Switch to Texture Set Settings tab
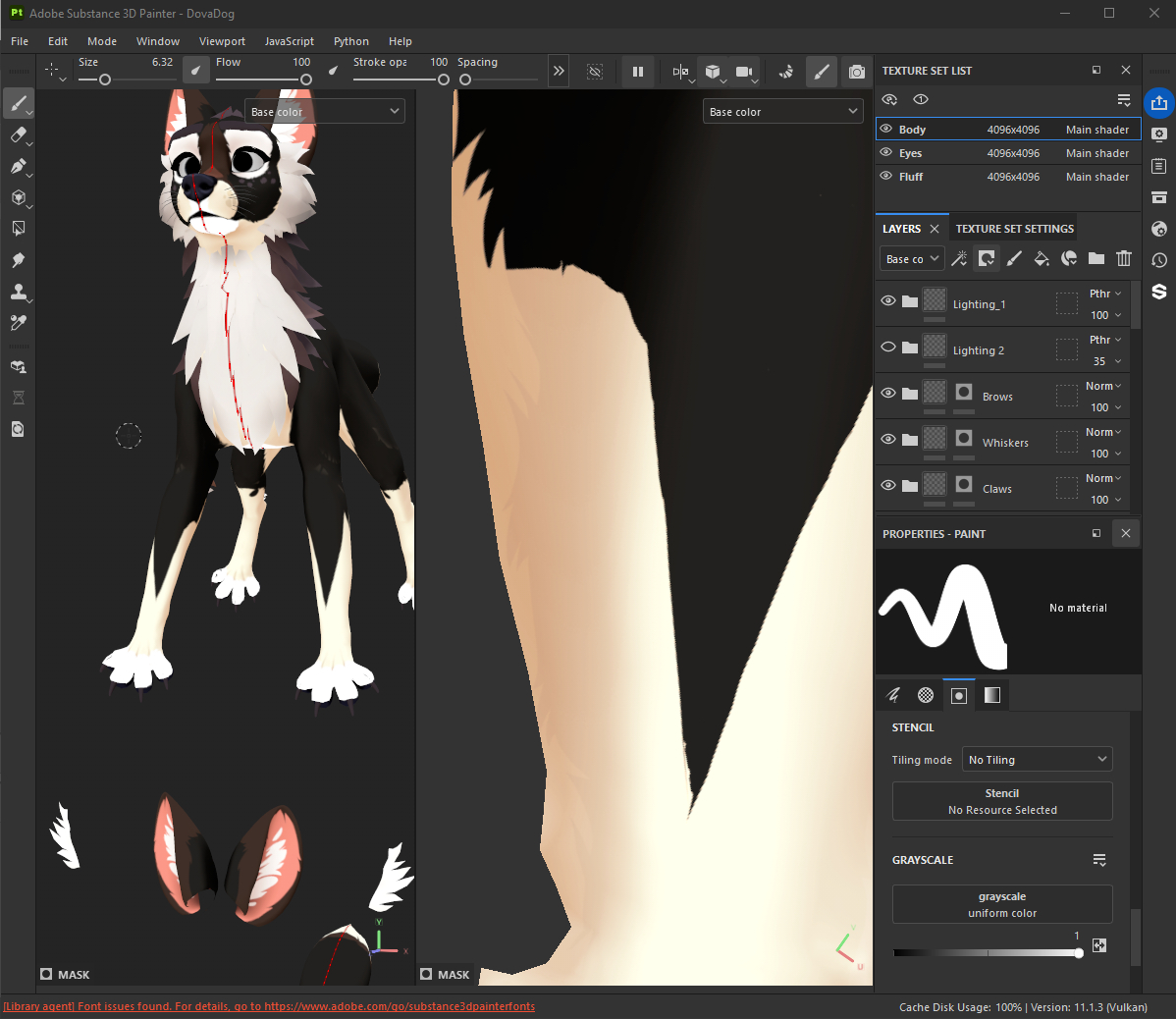This screenshot has width=1176, height=1019. click(x=1014, y=229)
